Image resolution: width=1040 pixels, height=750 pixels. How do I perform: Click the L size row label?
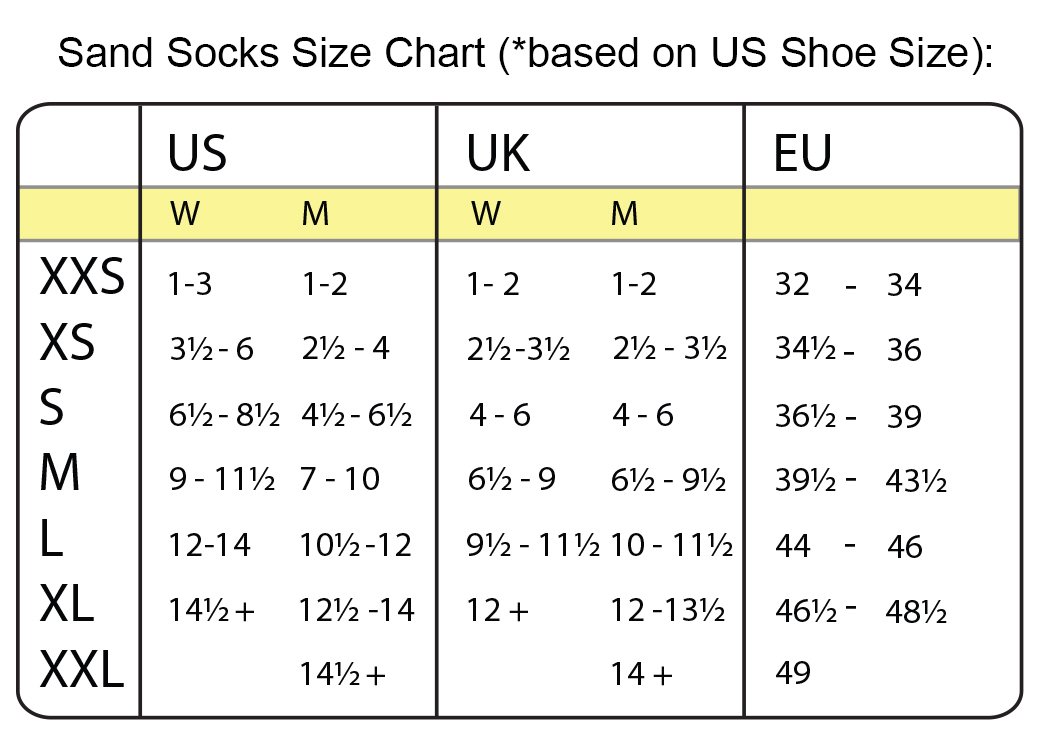[52, 540]
